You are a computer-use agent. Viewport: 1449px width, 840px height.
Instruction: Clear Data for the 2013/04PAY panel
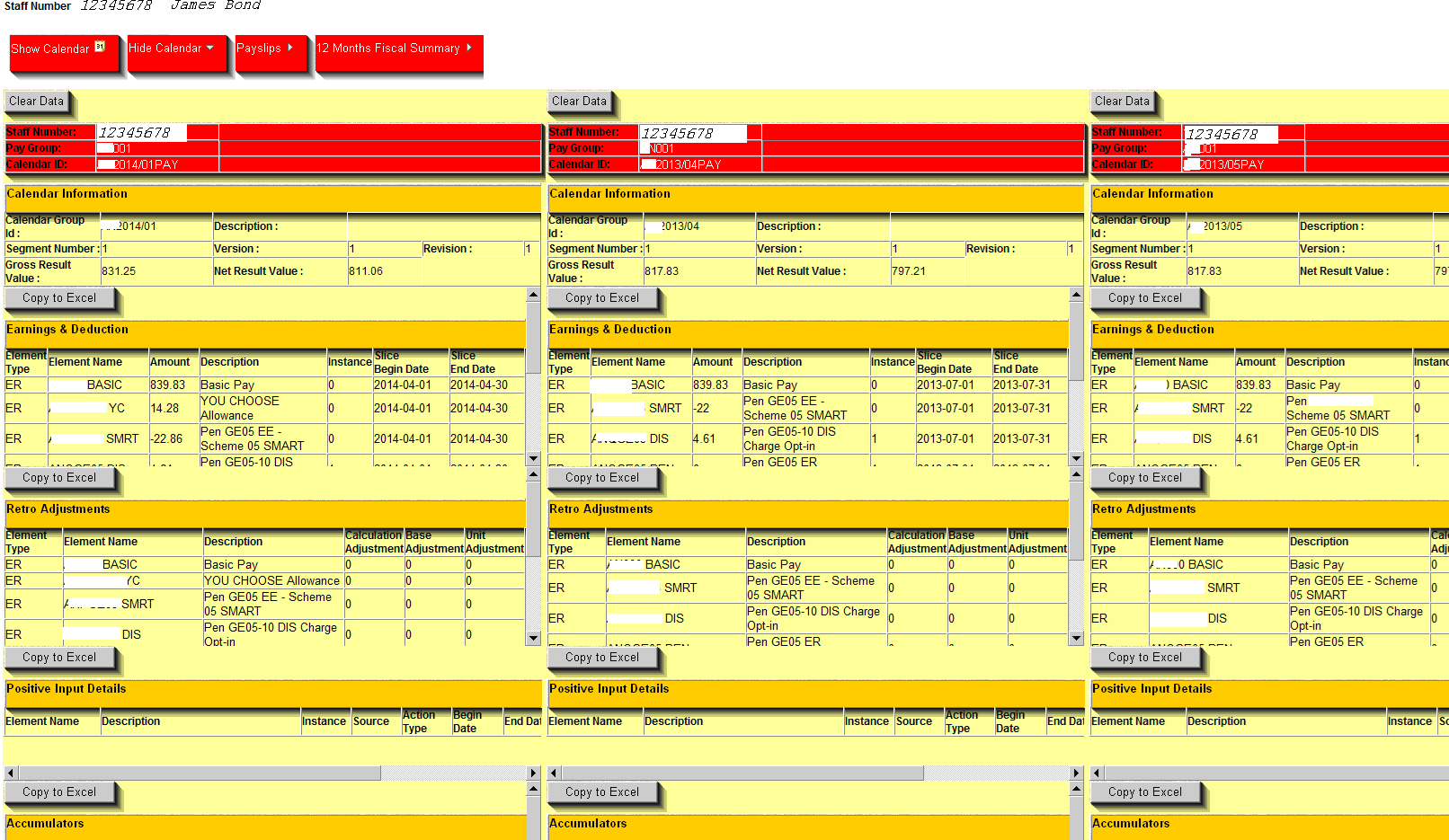pyautogui.click(x=580, y=102)
